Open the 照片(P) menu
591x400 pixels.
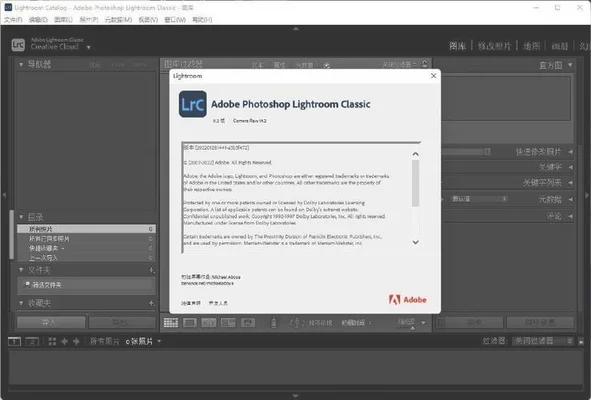click(89, 20)
